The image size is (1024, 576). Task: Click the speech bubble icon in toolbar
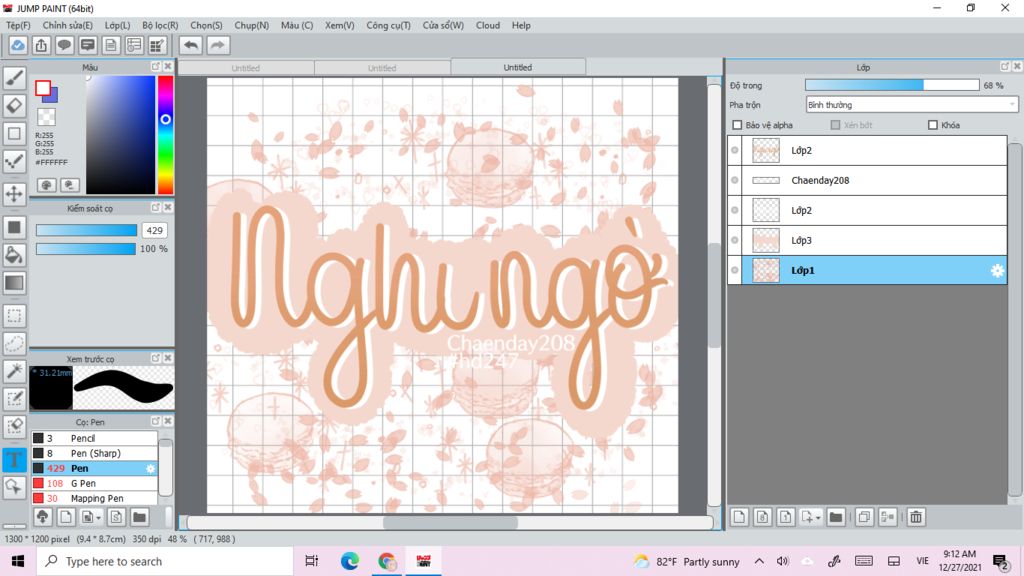pyautogui.click(x=64, y=45)
